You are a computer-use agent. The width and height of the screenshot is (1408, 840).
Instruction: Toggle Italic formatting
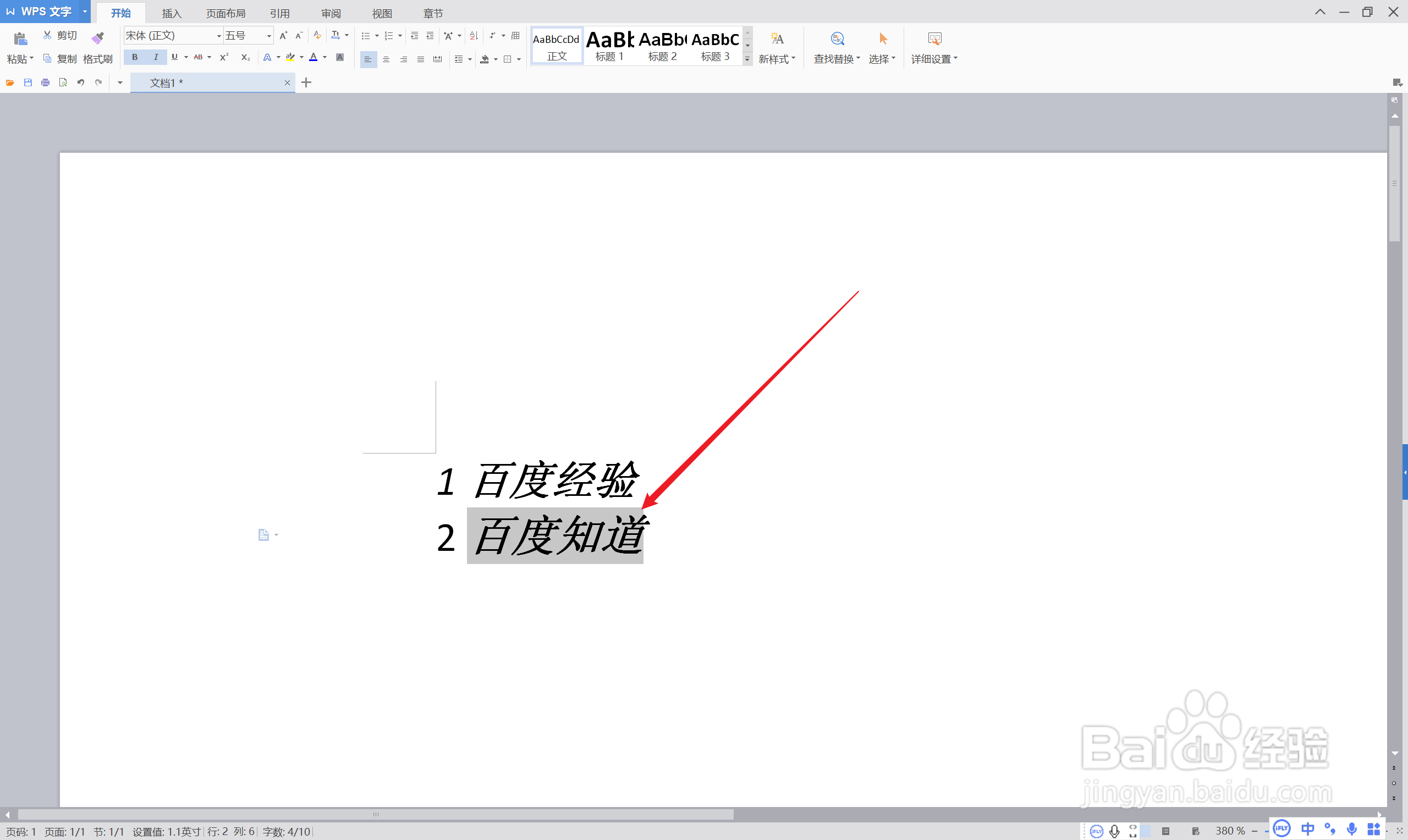[156, 57]
